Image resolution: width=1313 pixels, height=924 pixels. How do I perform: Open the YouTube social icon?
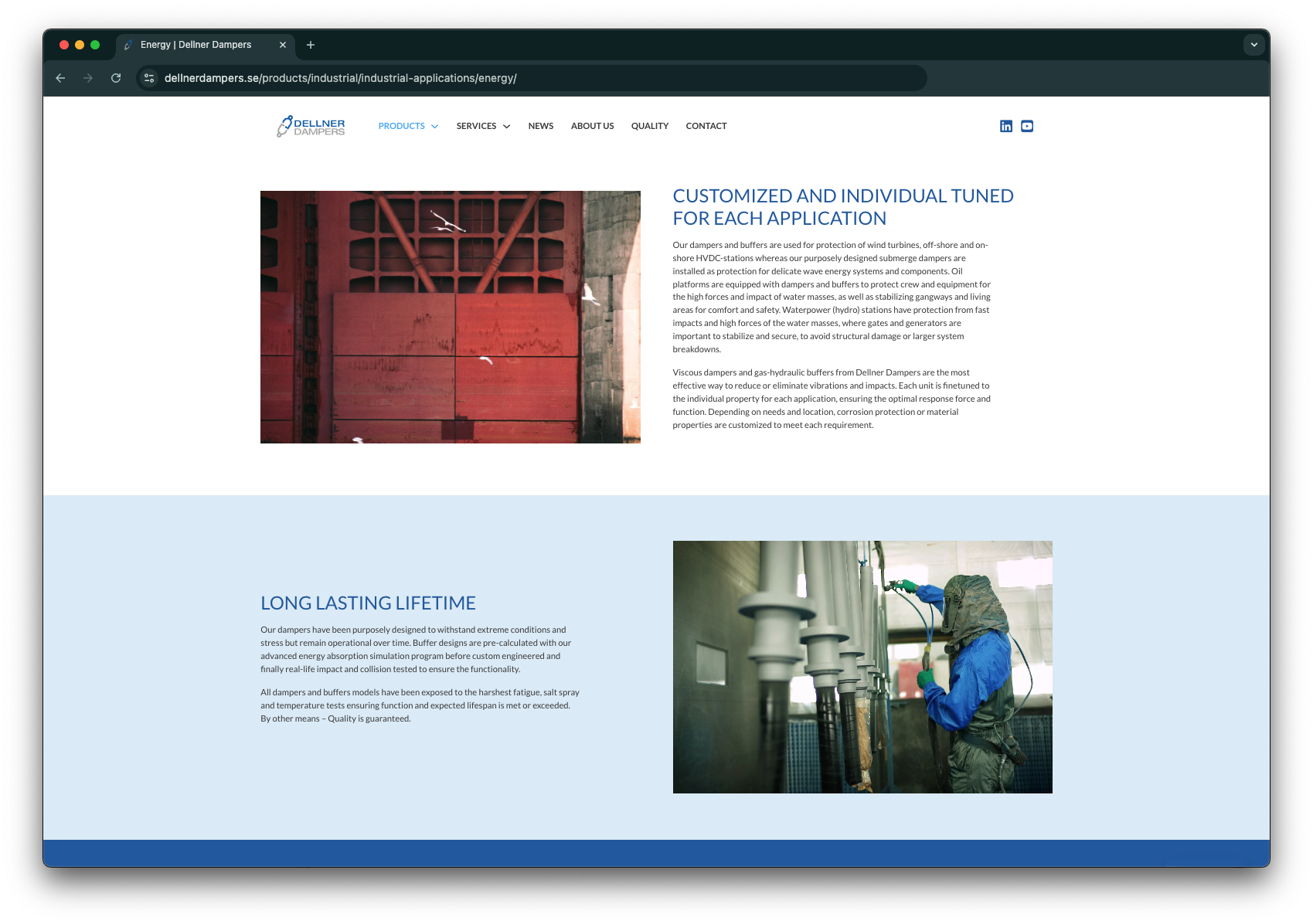pyautogui.click(x=1026, y=126)
